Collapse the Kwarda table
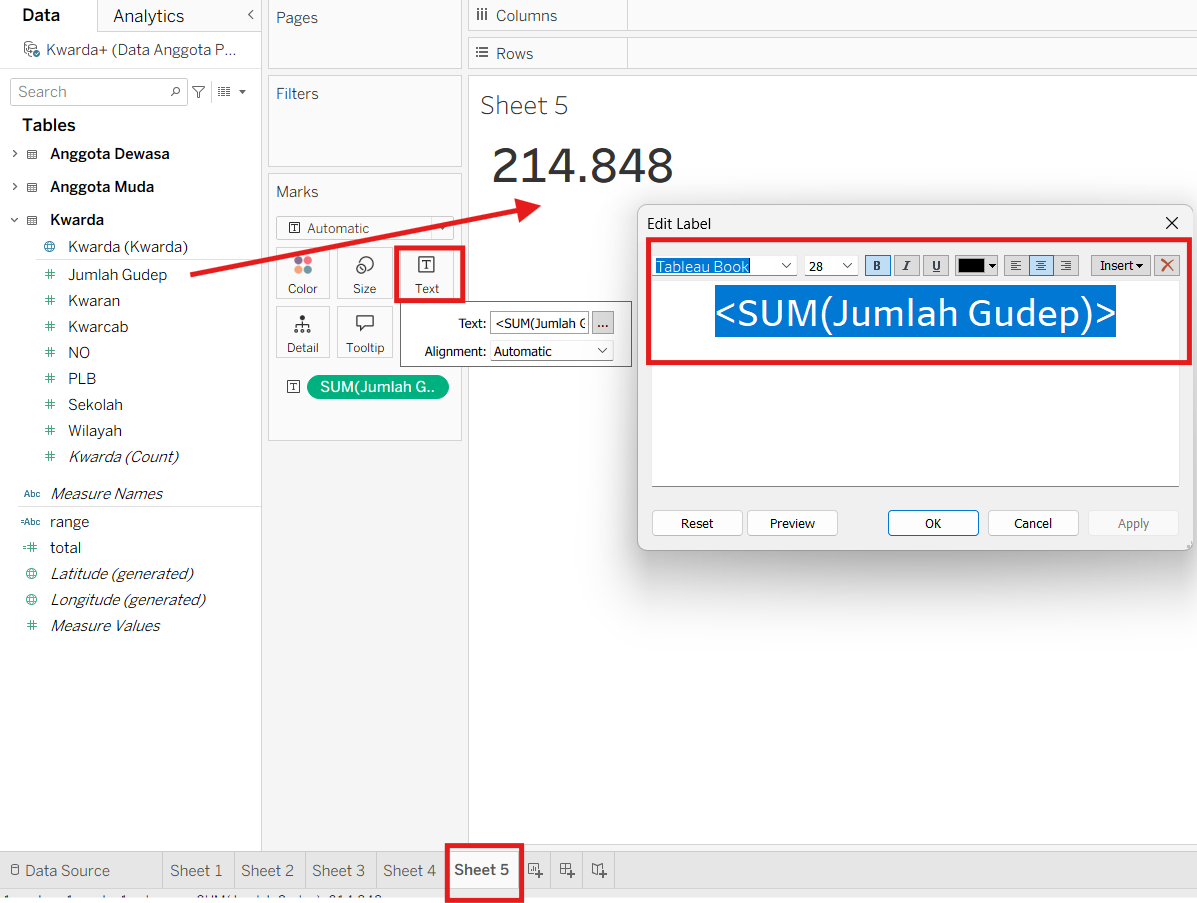This screenshot has width=1197, height=903. coord(15,220)
